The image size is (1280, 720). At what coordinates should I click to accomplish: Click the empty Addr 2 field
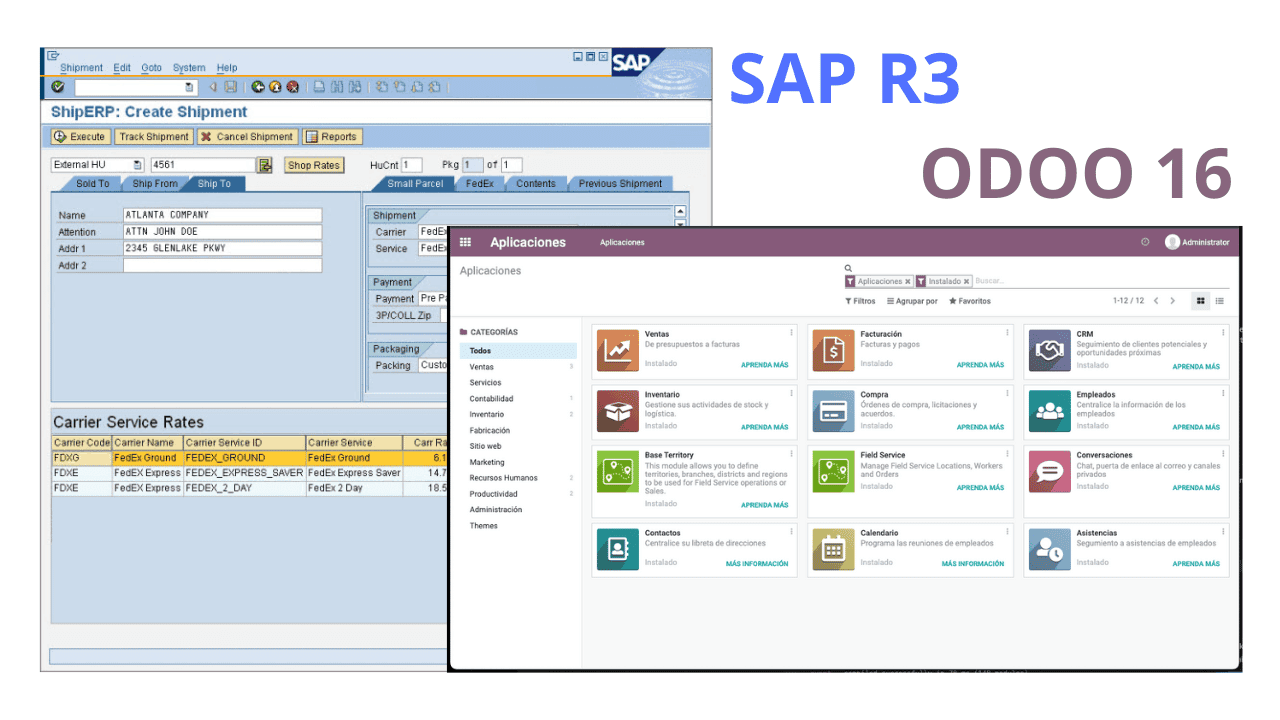click(x=222, y=265)
